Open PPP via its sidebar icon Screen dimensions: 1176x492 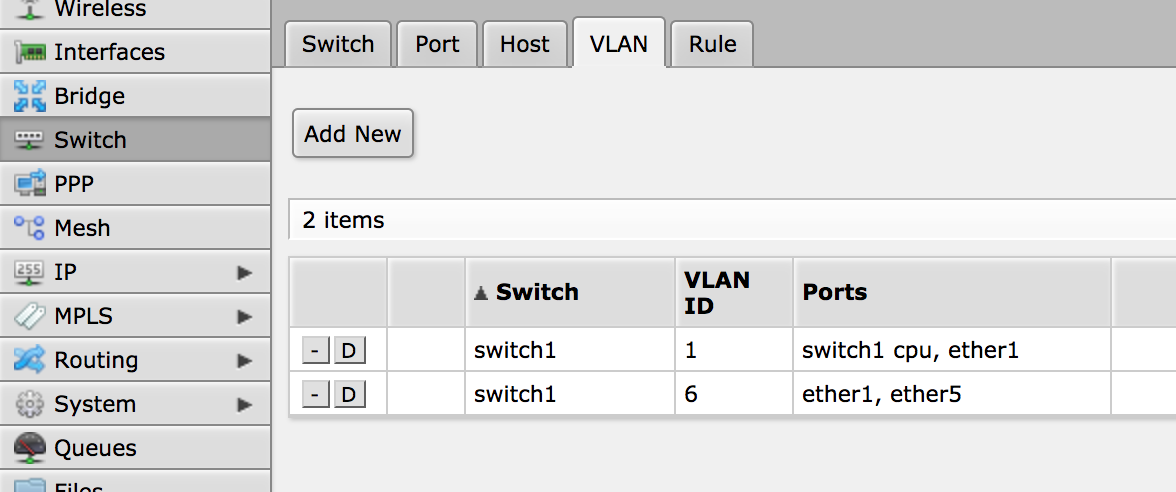coord(29,184)
